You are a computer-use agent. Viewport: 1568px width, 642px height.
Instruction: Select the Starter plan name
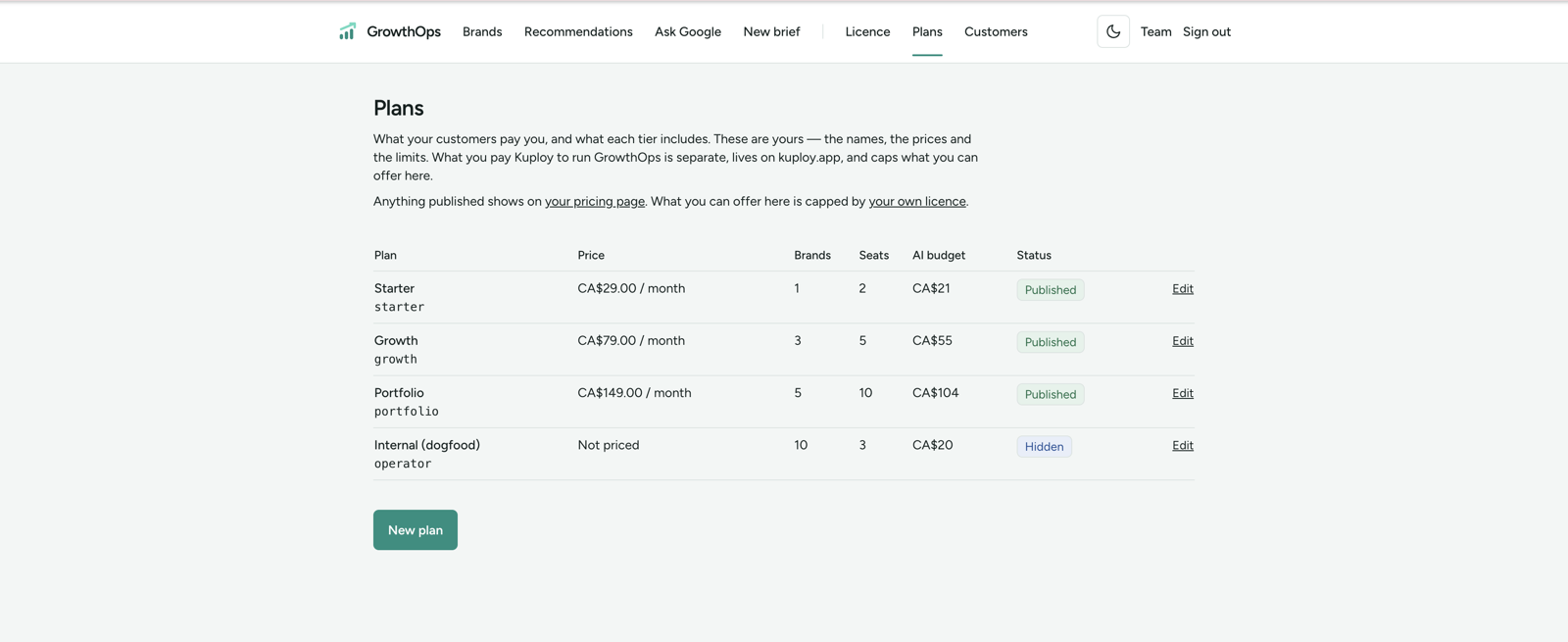pyautogui.click(x=394, y=288)
